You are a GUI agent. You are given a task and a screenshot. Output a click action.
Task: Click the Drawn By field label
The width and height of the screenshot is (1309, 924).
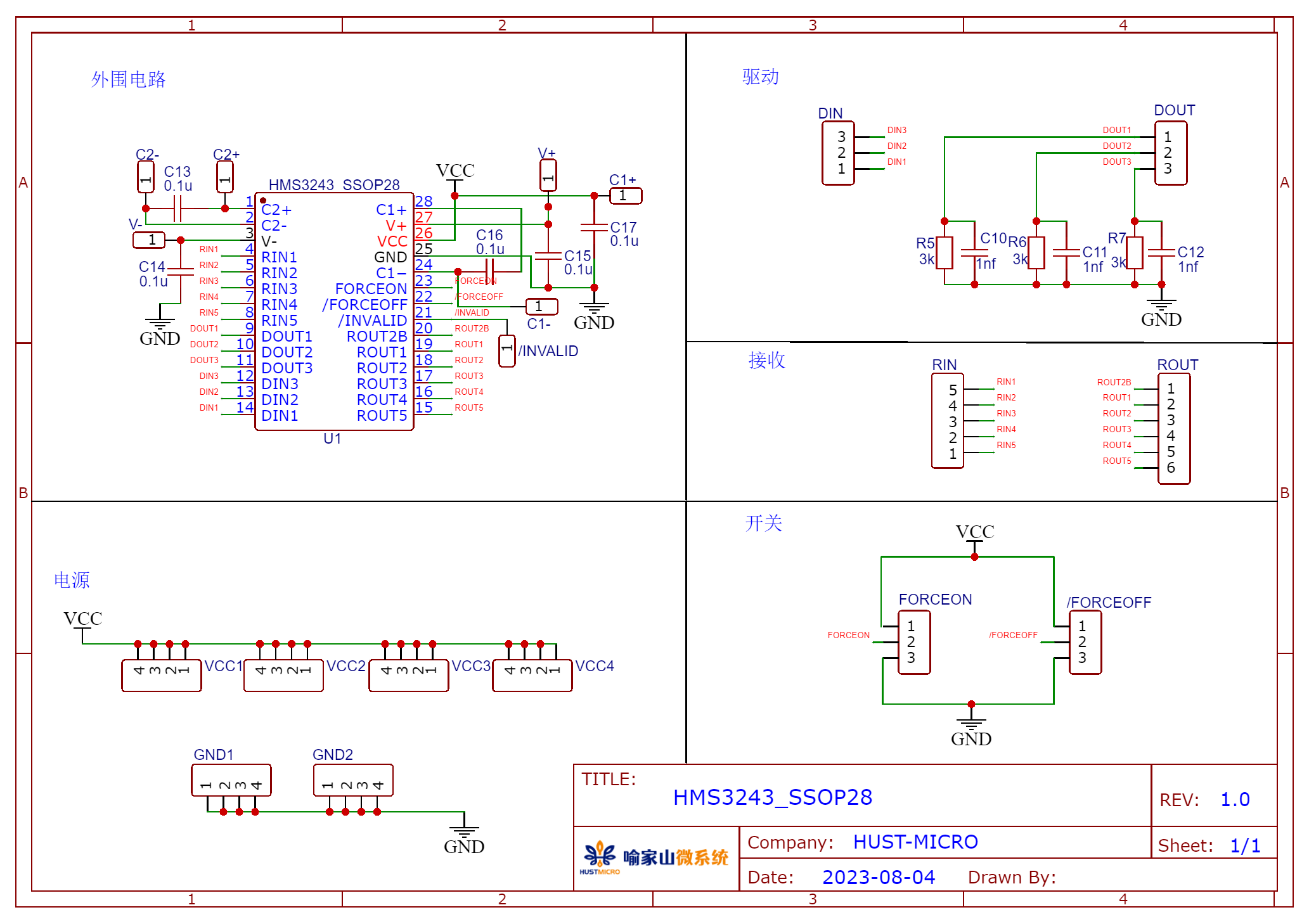point(1012,878)
